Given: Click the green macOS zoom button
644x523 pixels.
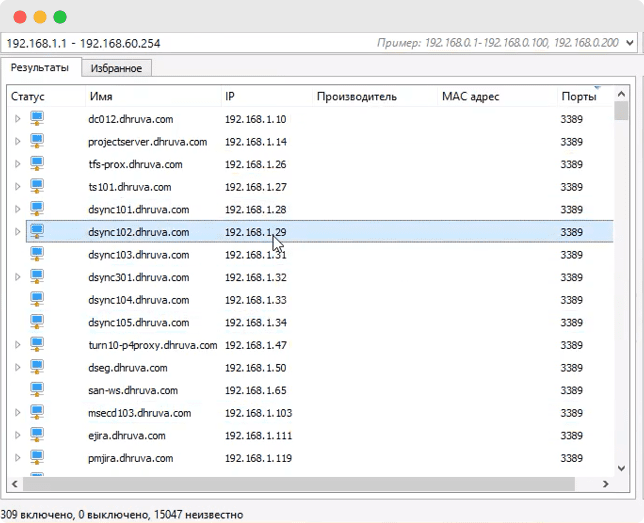Looking at the screenshot, I should (x=60, y=17).
